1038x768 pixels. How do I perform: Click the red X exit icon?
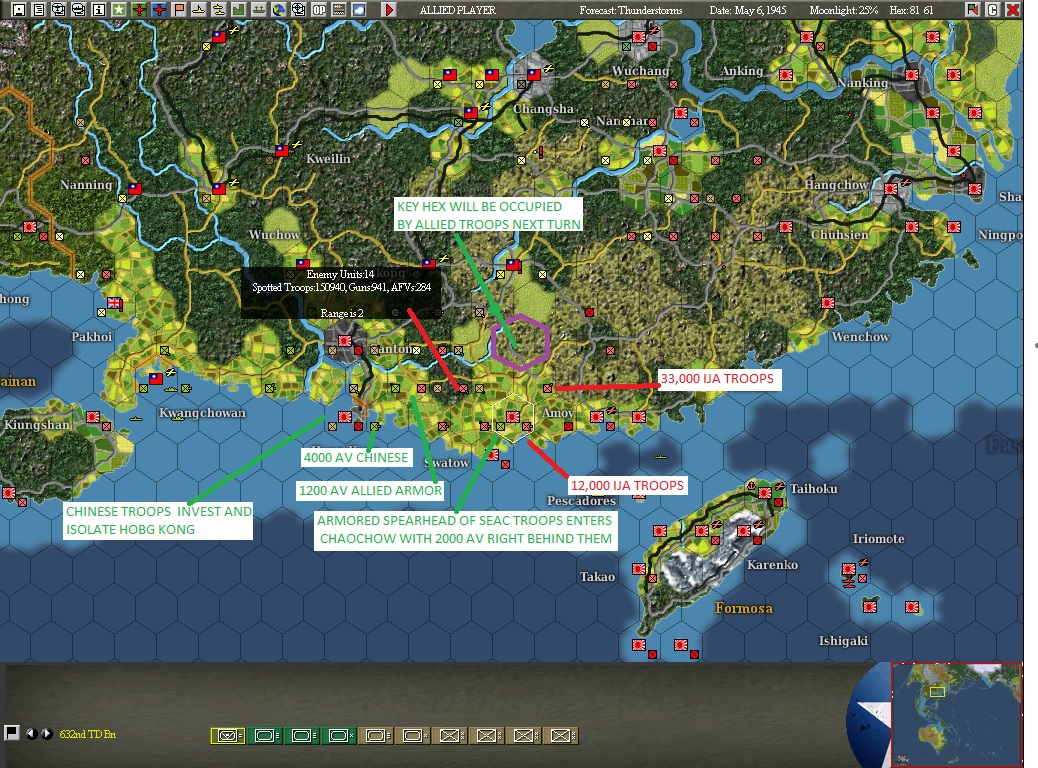1013,9
